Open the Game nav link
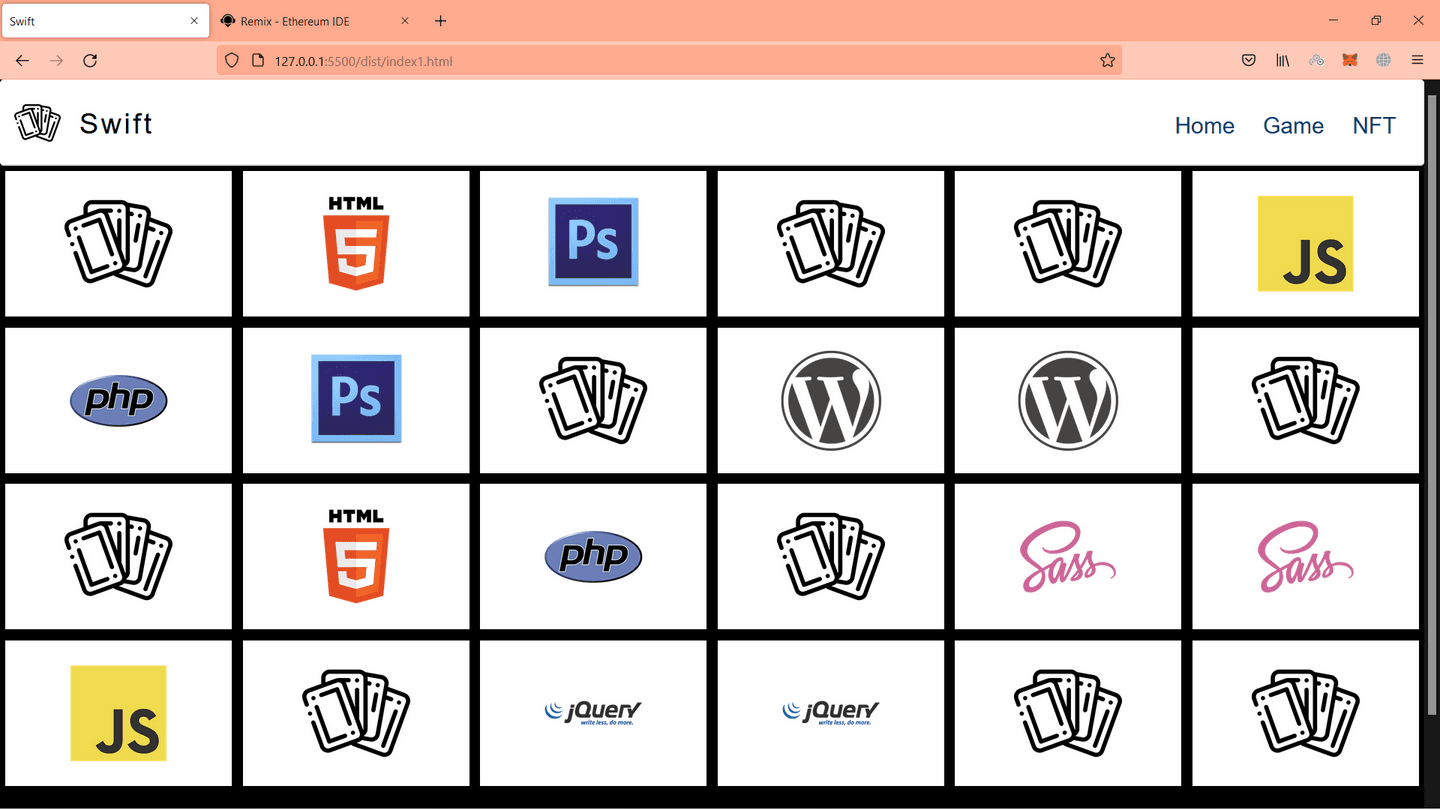Viewport: 1440px width, 810px height. (x=1293, y=126)
